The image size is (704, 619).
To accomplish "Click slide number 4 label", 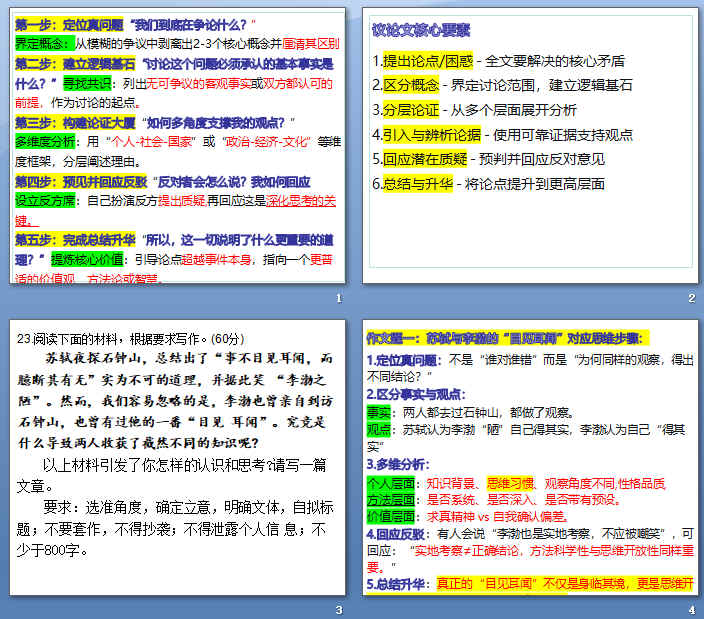I will (691, 609).
